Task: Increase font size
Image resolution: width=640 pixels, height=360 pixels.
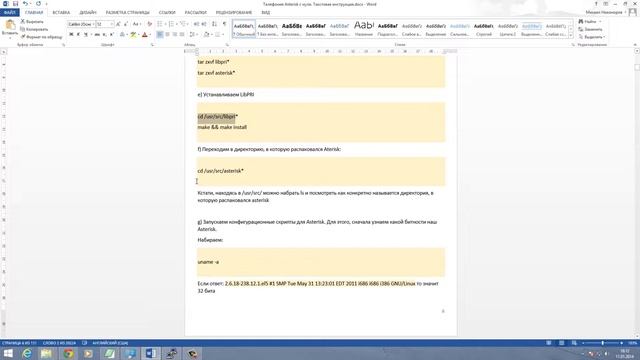Action: coord(118,24)
